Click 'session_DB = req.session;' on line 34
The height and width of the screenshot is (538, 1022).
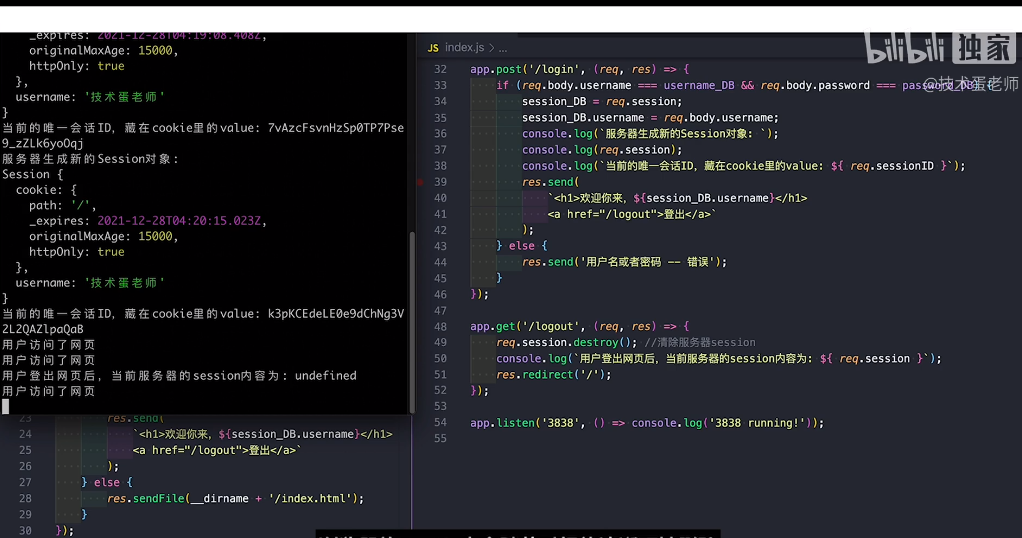click(602, 102)
